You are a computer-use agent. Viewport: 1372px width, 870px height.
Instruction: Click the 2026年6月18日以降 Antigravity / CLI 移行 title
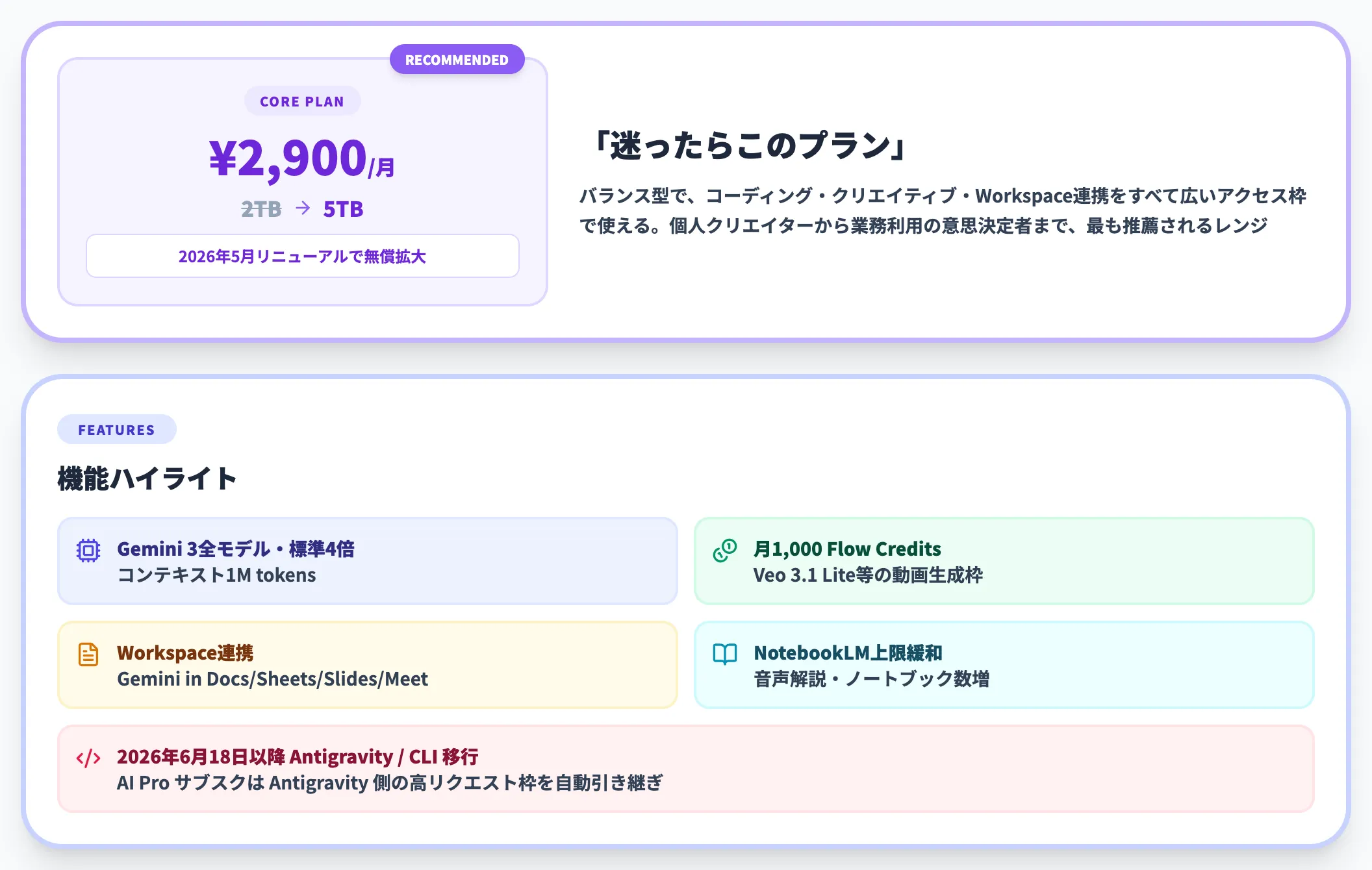pyautogui.click(x=298, y=757)
